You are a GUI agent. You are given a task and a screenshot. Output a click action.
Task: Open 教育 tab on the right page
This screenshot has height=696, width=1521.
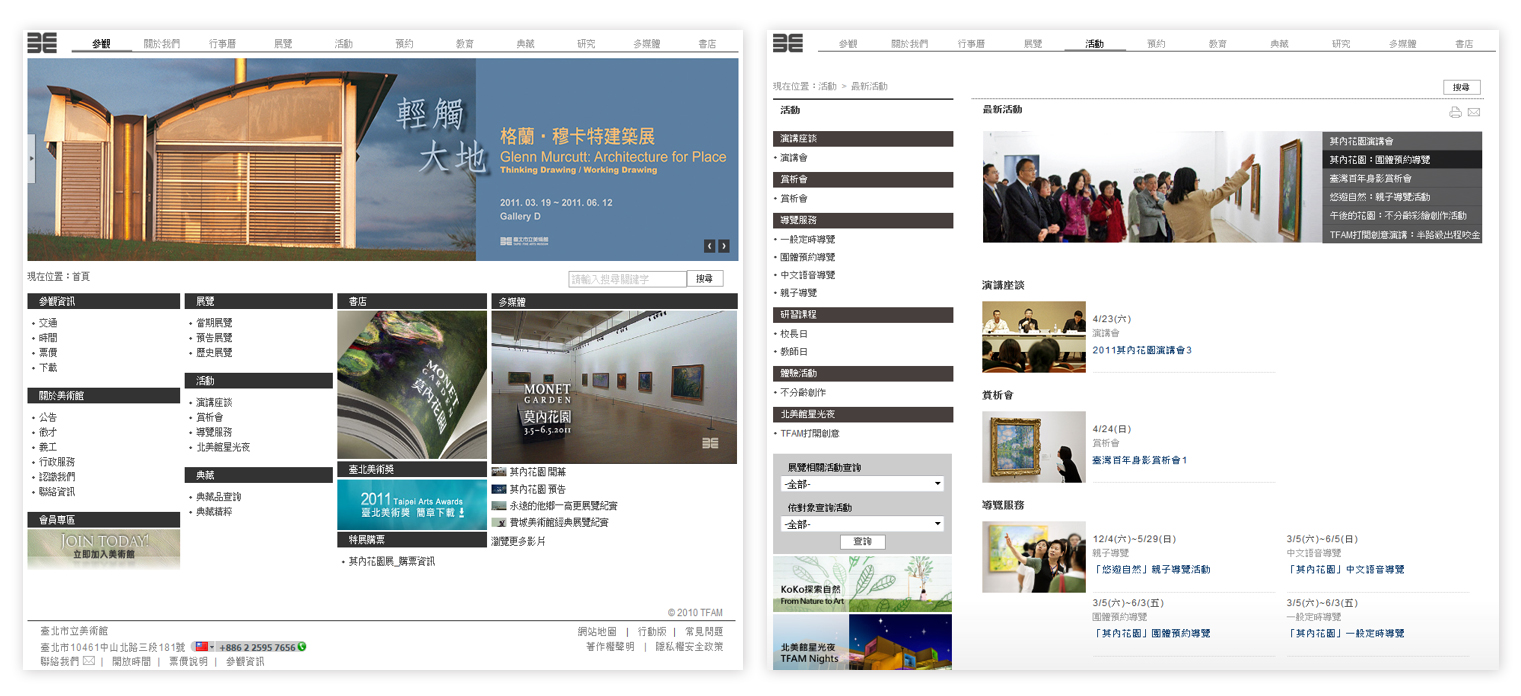(x=1217, y=44)
